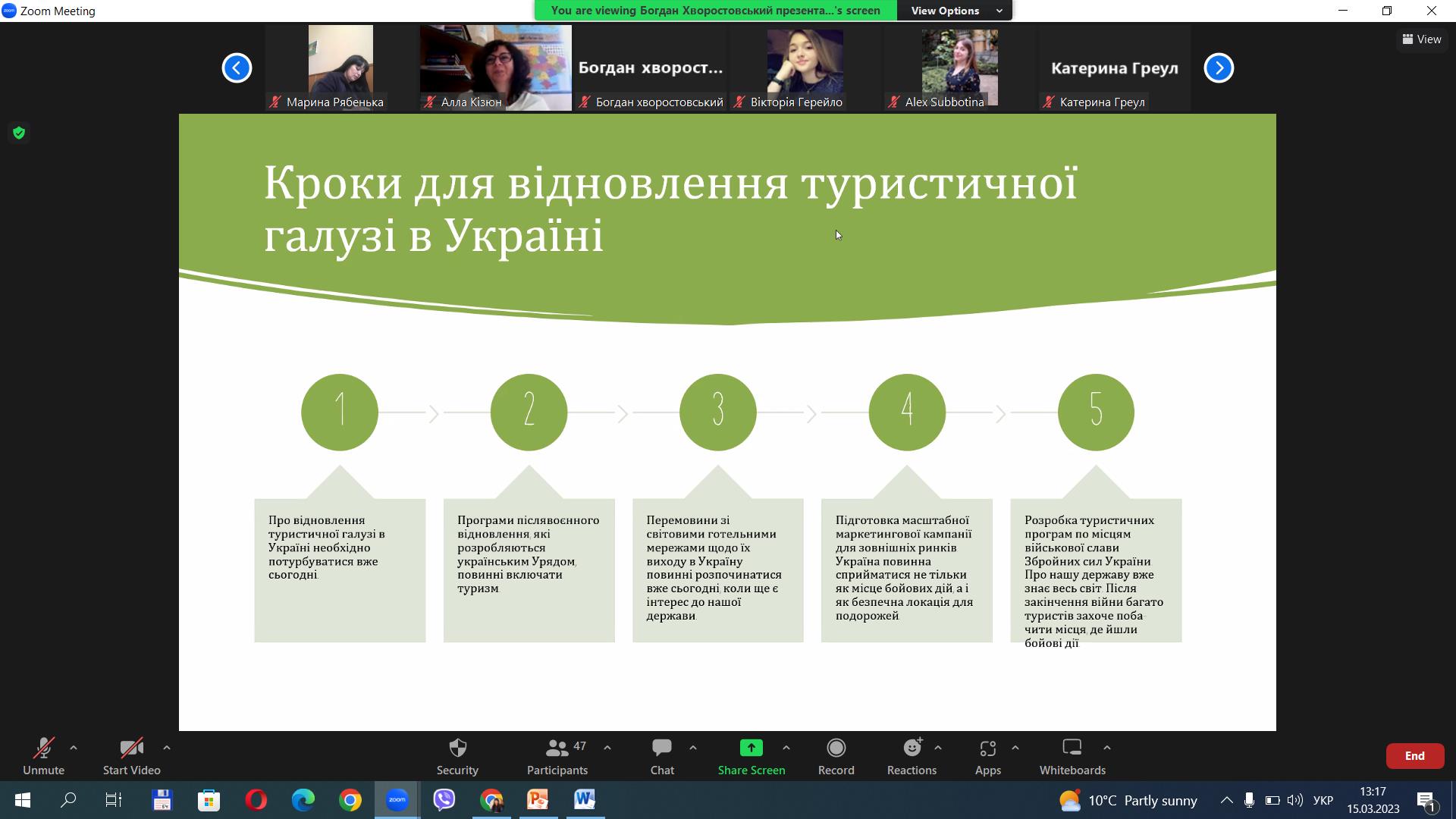This screenshot has width=1456, height=819.
Task: Open the View layout menu
Action: point(1421,39)
